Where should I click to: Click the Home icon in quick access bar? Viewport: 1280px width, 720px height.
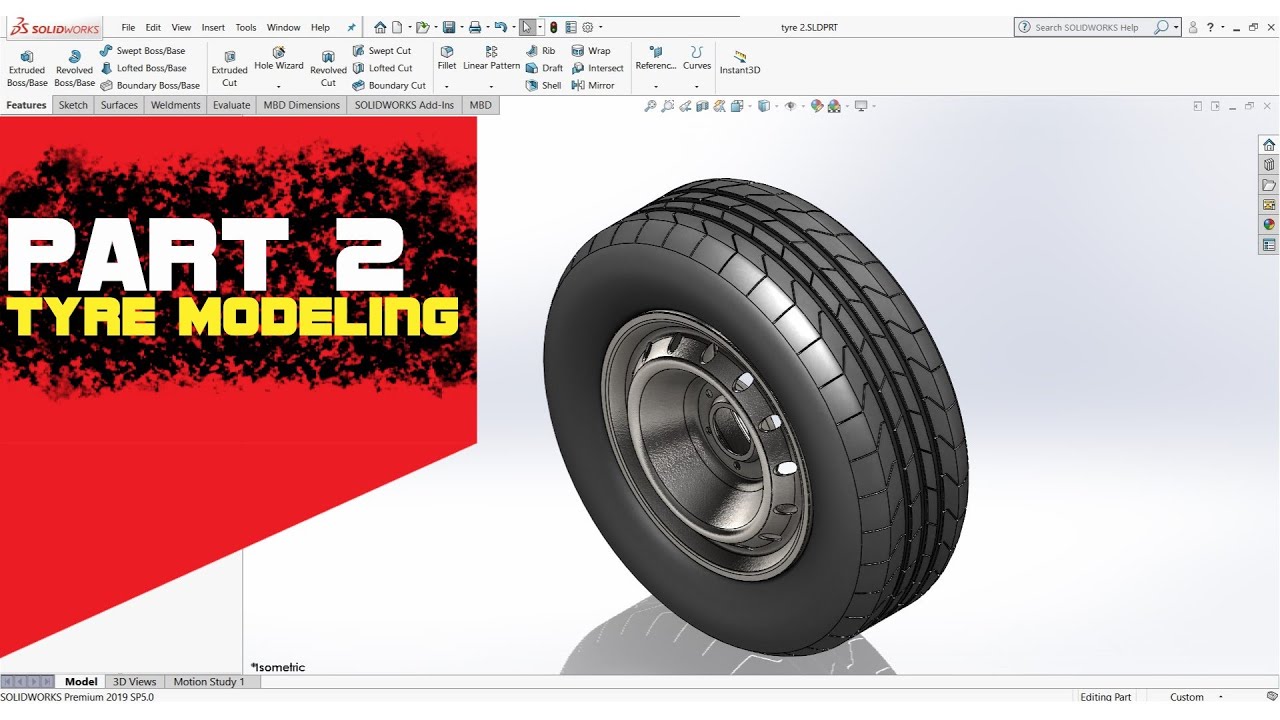click(x=380, y=27)
